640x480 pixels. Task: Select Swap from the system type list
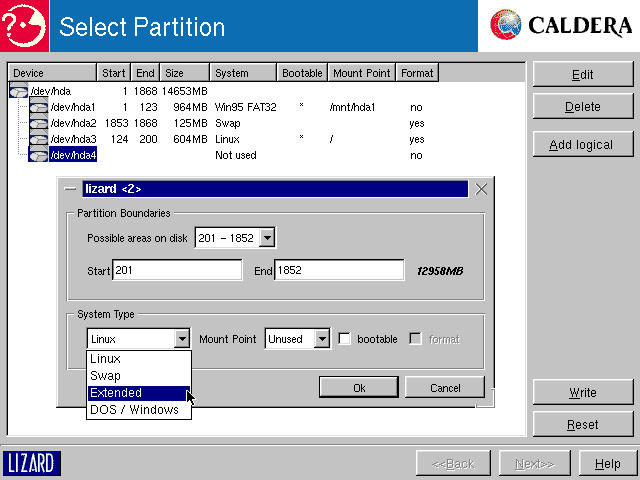(106, 376)
